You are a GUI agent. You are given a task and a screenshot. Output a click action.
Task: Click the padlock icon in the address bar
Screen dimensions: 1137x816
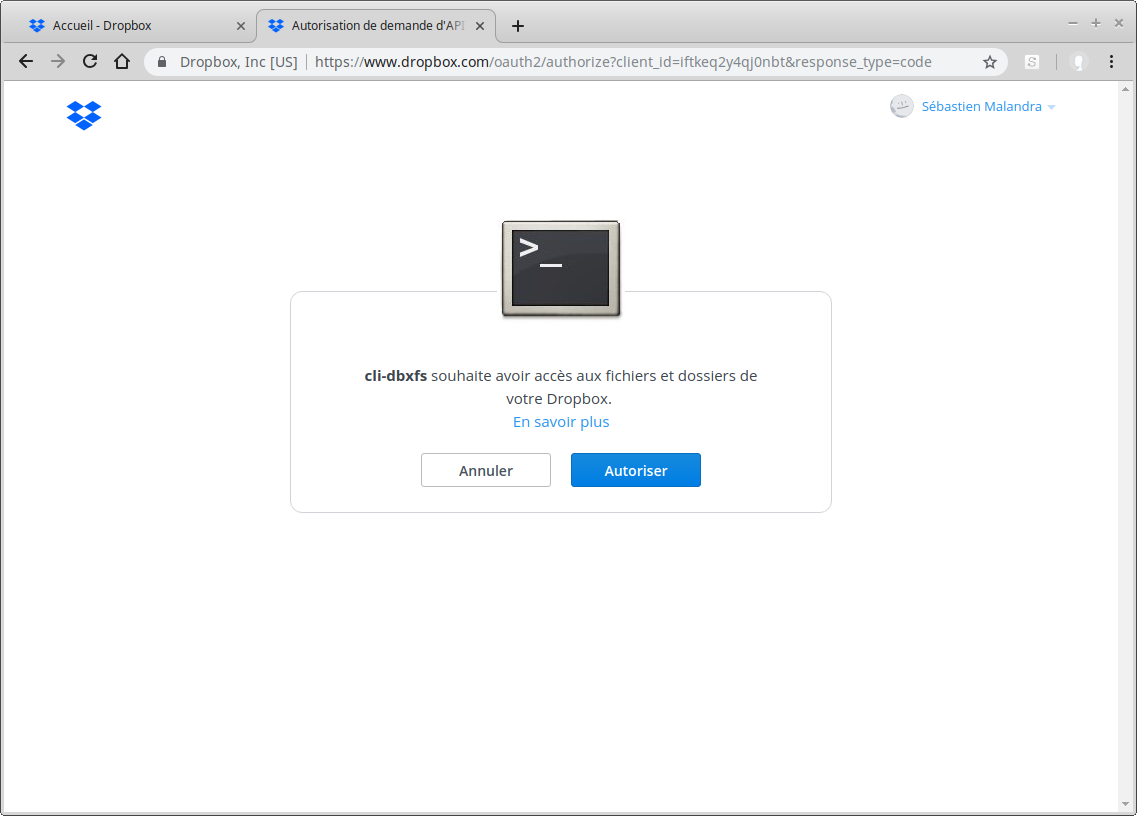(x=161, y=62)
